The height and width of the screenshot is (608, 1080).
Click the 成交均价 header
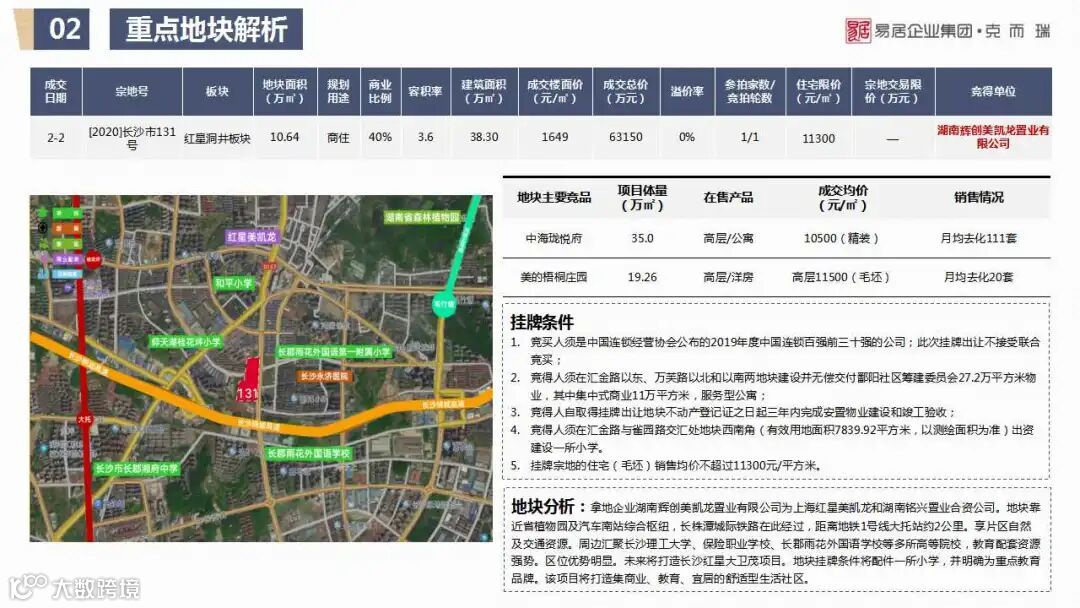(842, 198)
